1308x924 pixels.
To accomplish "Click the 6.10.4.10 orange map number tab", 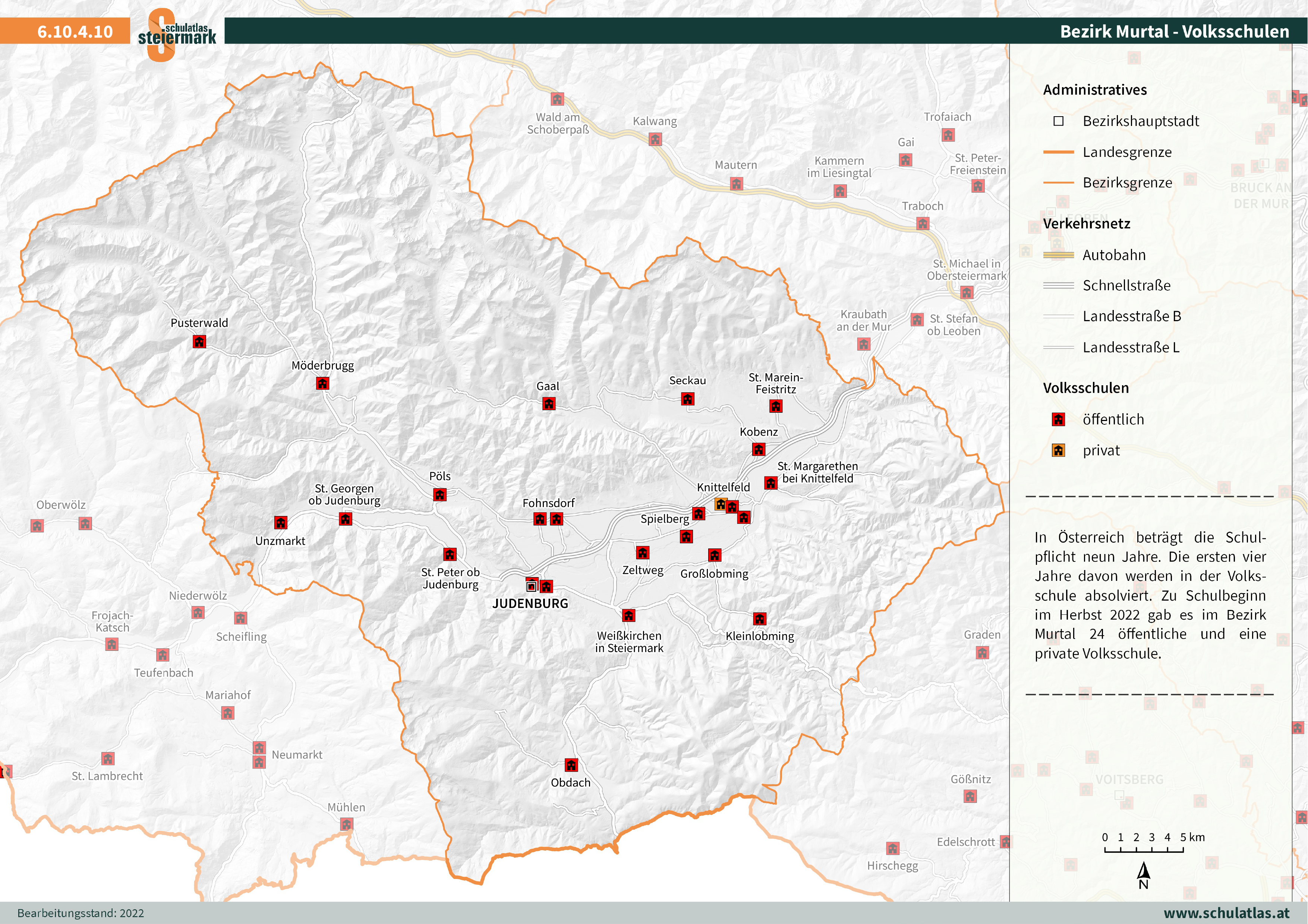I will (75, 31).
